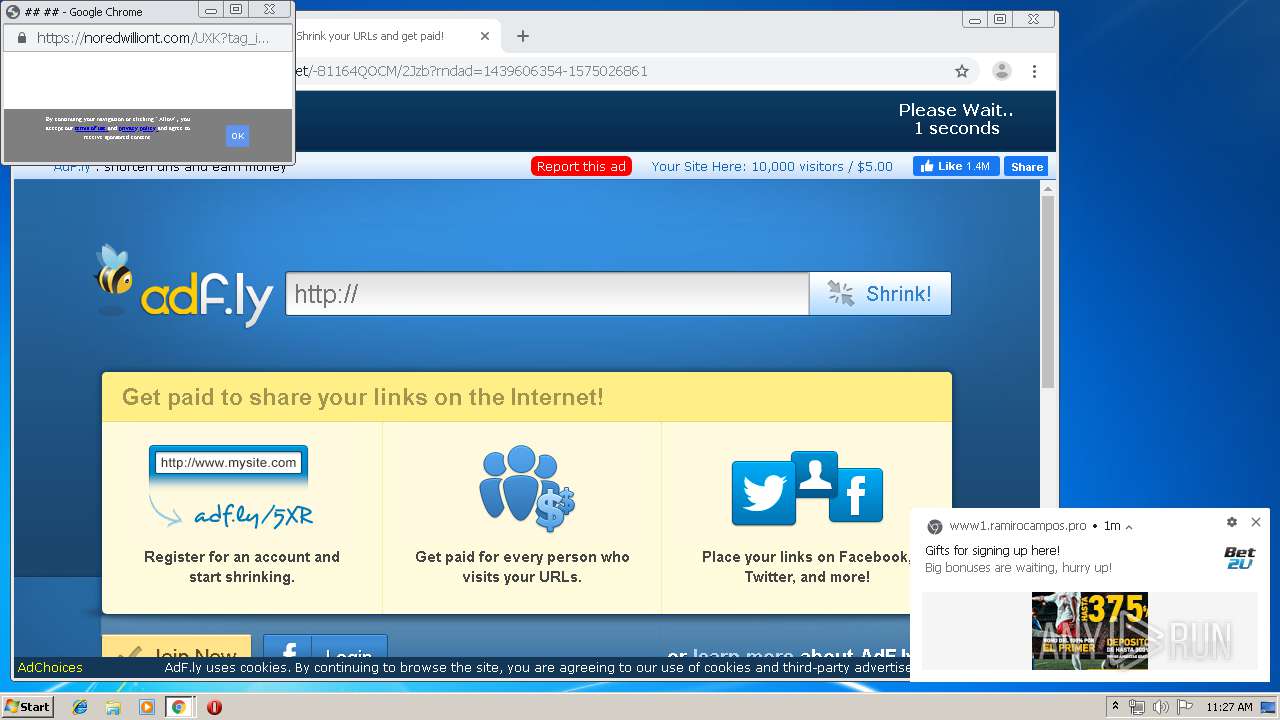Click the Action Center flag icon
The width and height of the screenshot is (1280, 720).
tap(1183, 707)
